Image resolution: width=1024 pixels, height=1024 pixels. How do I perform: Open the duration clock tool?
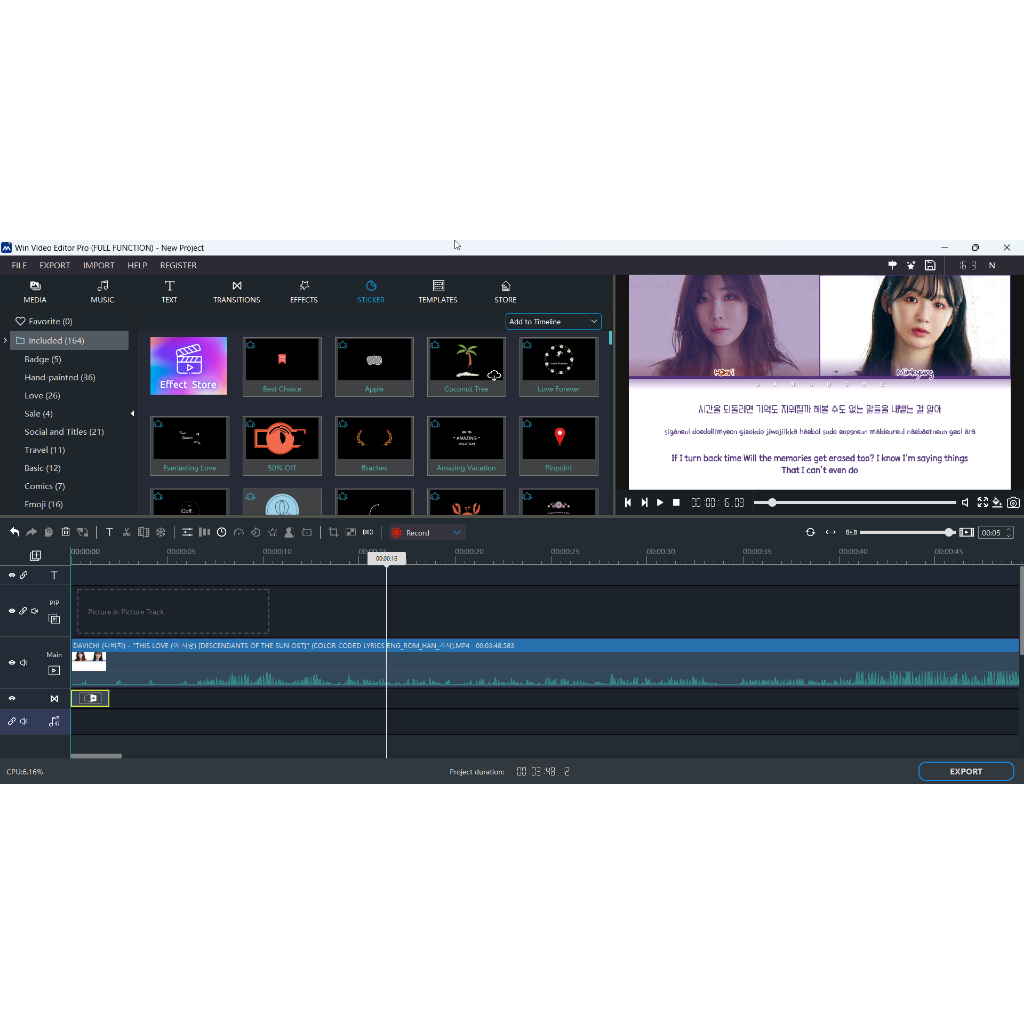[221, 532]
